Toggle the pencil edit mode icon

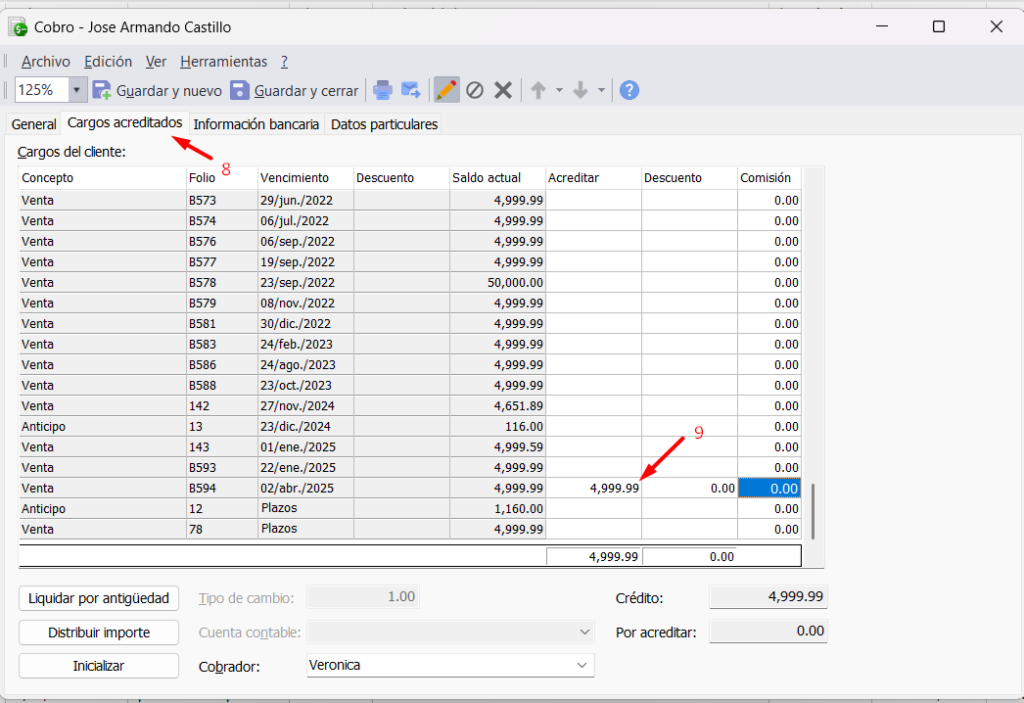tap(446, 91)
